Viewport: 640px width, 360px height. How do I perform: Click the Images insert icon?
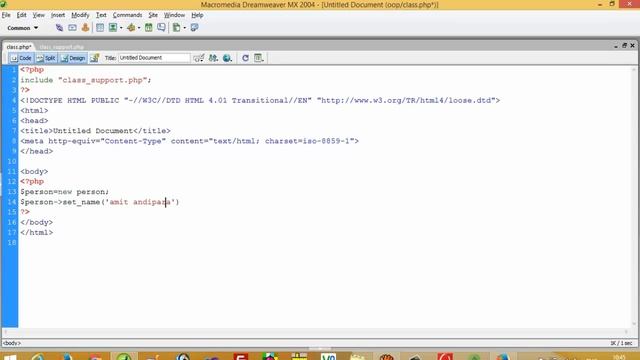tap(113, 28)
